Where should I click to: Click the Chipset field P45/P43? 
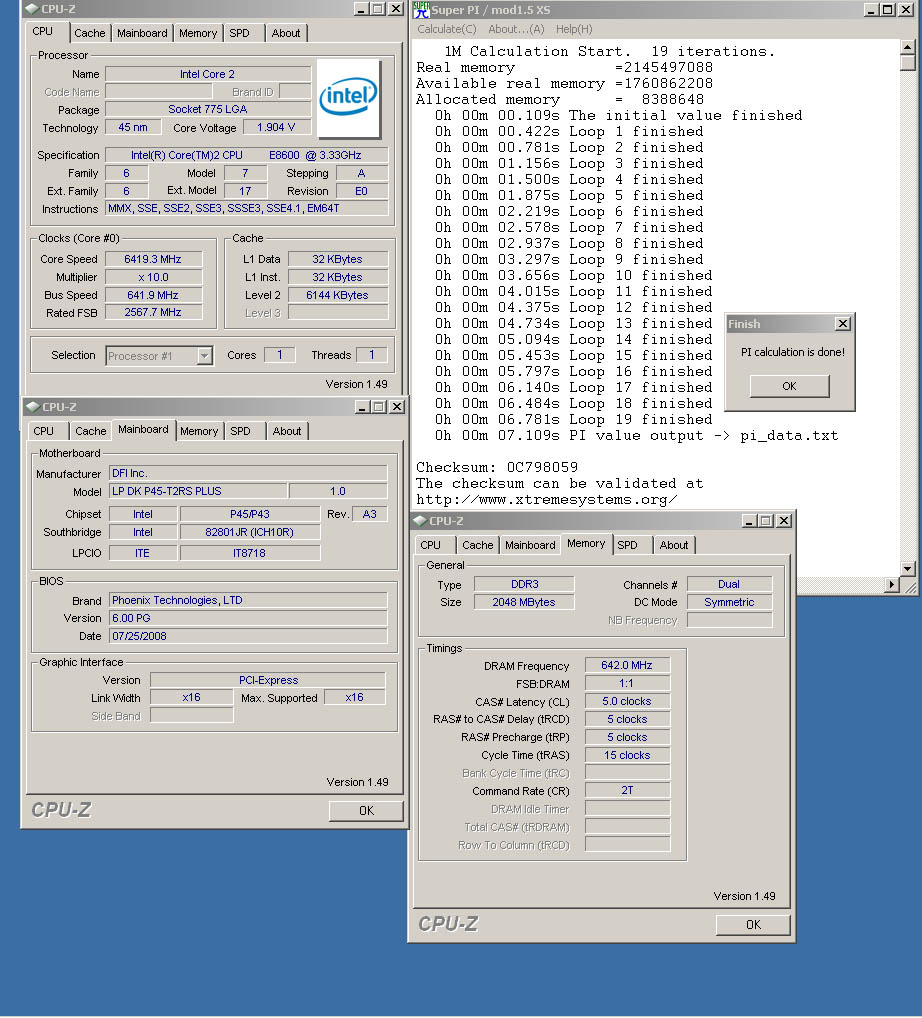pos(250,514)
